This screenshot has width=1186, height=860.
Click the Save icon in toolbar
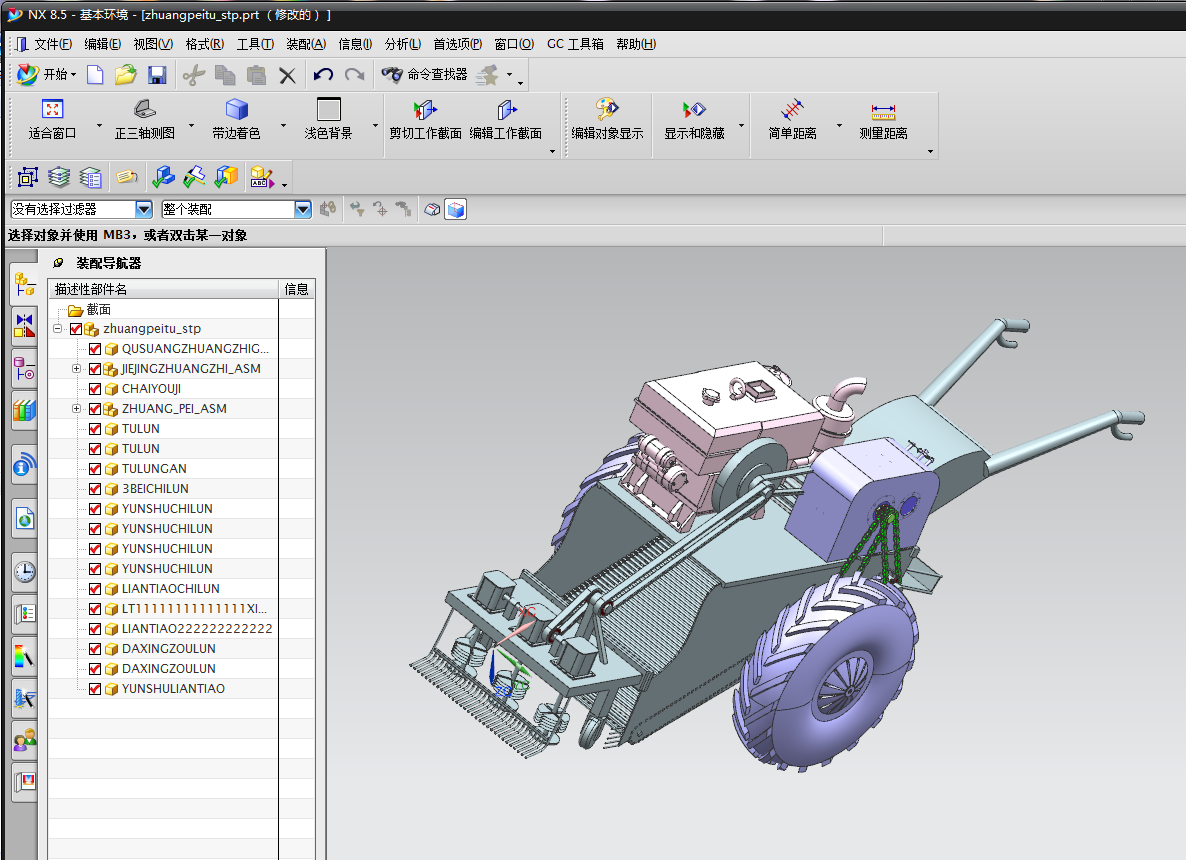coord(157,75)
